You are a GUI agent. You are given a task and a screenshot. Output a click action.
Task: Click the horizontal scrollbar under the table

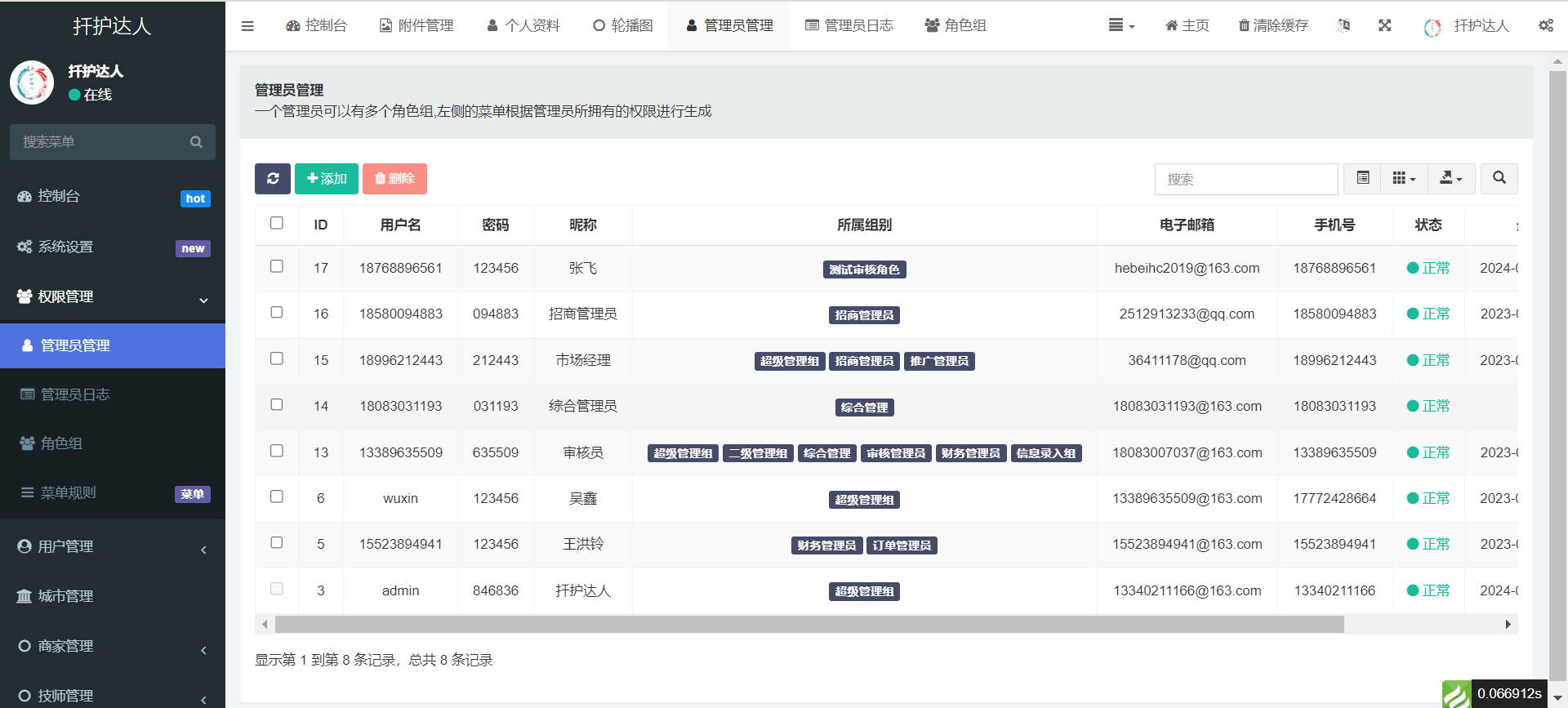point(808,625)
